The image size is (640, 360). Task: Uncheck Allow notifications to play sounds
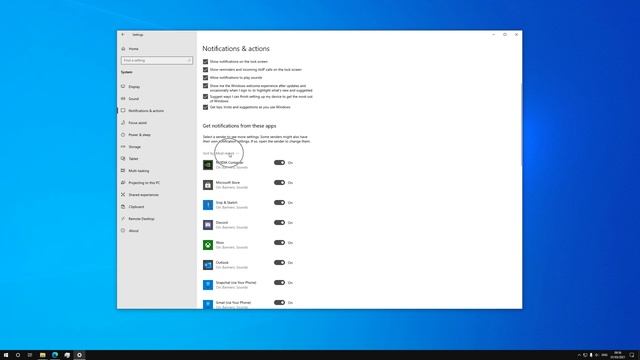(x=205, y=78)
